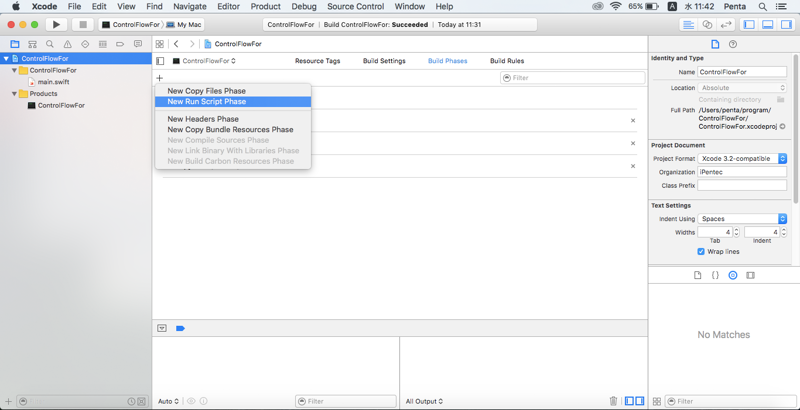
Task: Reveal the full path in Finder arrow
Action: (783, 126)
